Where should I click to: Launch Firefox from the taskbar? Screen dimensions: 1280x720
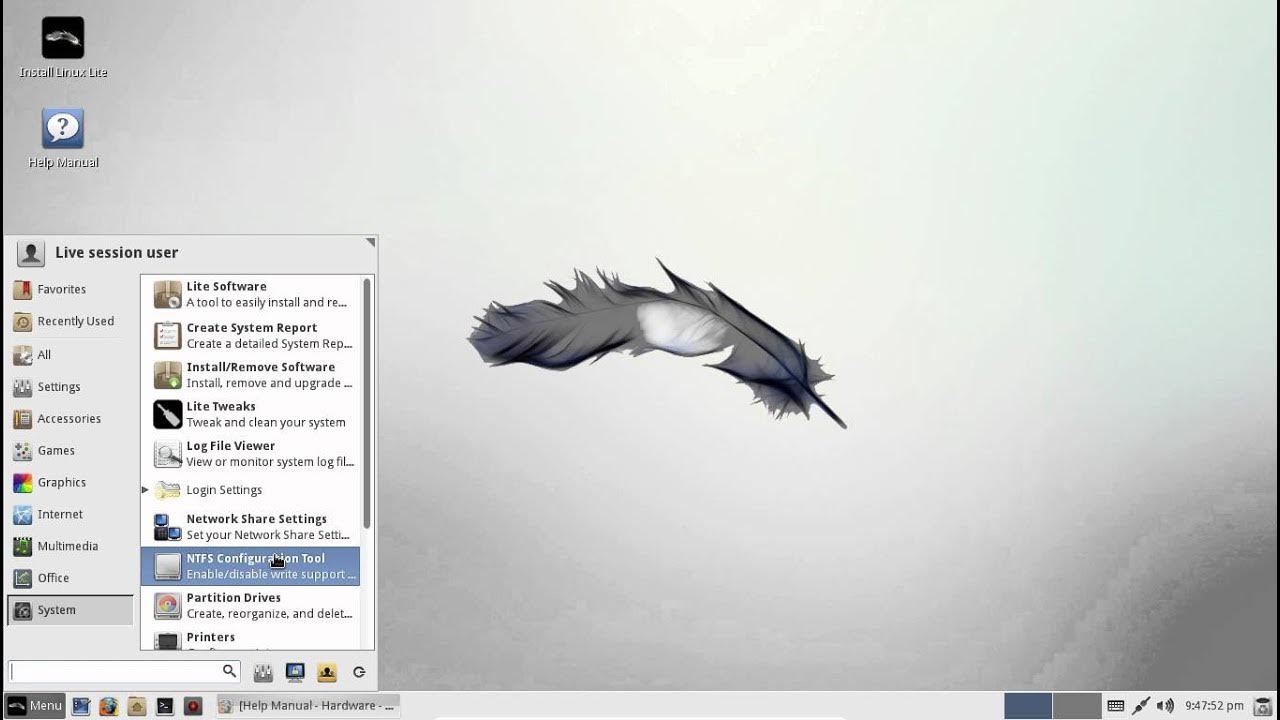pyautogui.click(x=109, y=706)
